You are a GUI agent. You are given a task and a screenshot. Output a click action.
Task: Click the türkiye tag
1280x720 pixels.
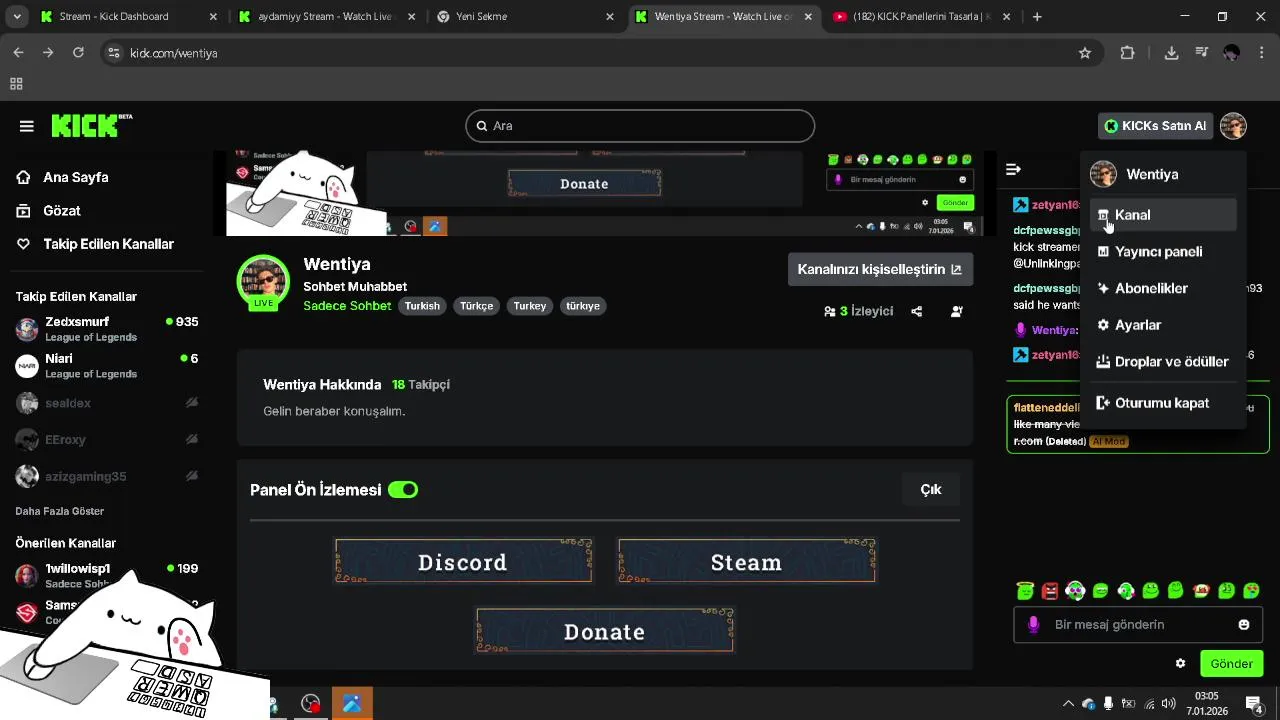click(583, 306)
